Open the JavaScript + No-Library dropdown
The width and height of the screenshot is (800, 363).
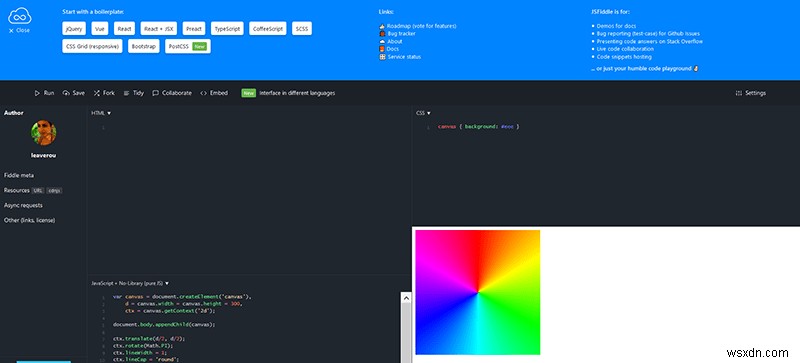coord(130,282)
